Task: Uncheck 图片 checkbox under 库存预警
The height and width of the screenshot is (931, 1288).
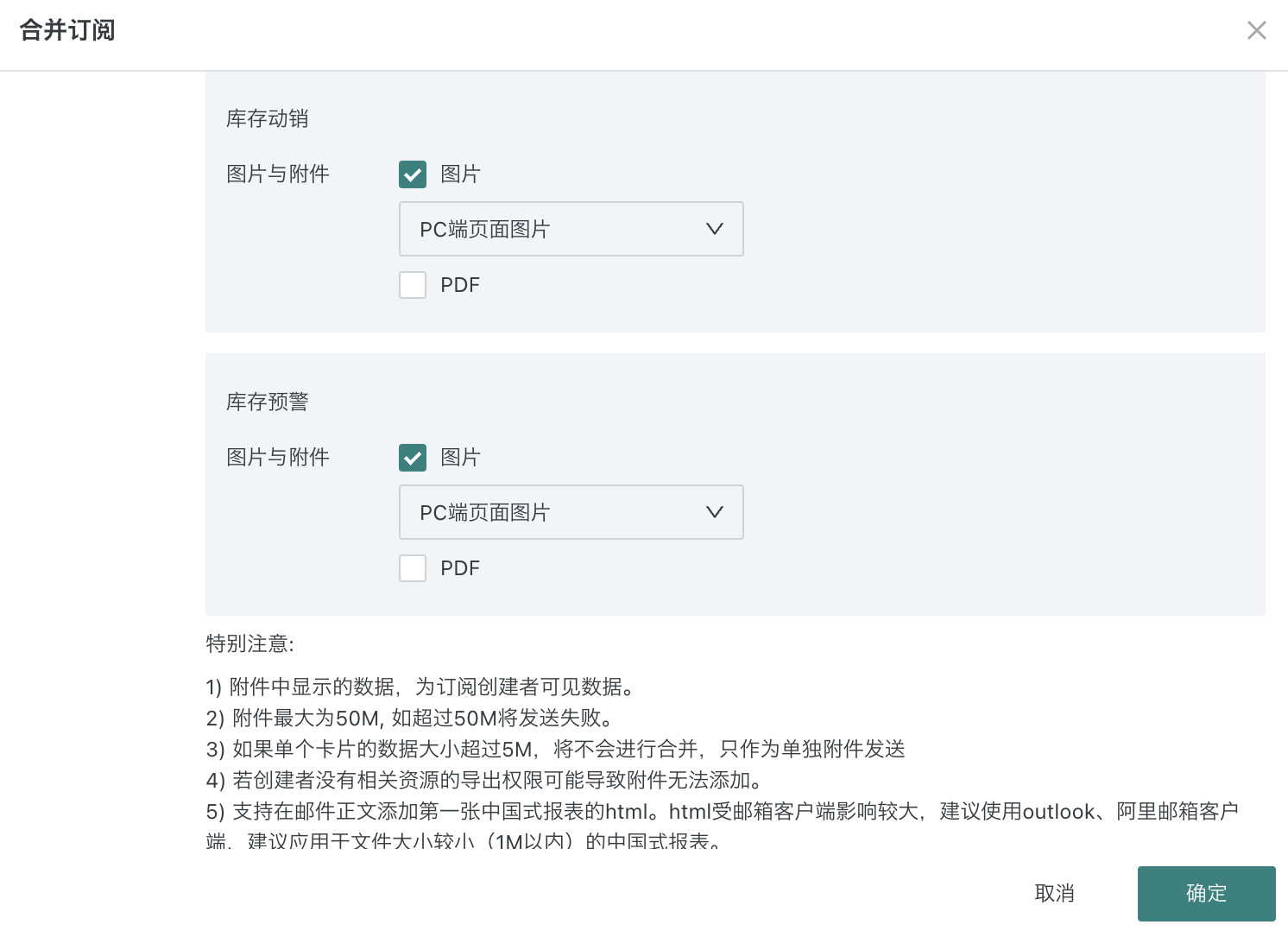Action: [413, 458]
